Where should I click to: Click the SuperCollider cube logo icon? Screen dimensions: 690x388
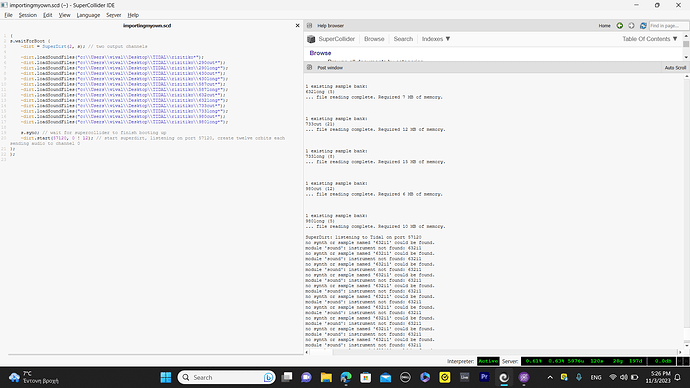[x=311, y=39]
